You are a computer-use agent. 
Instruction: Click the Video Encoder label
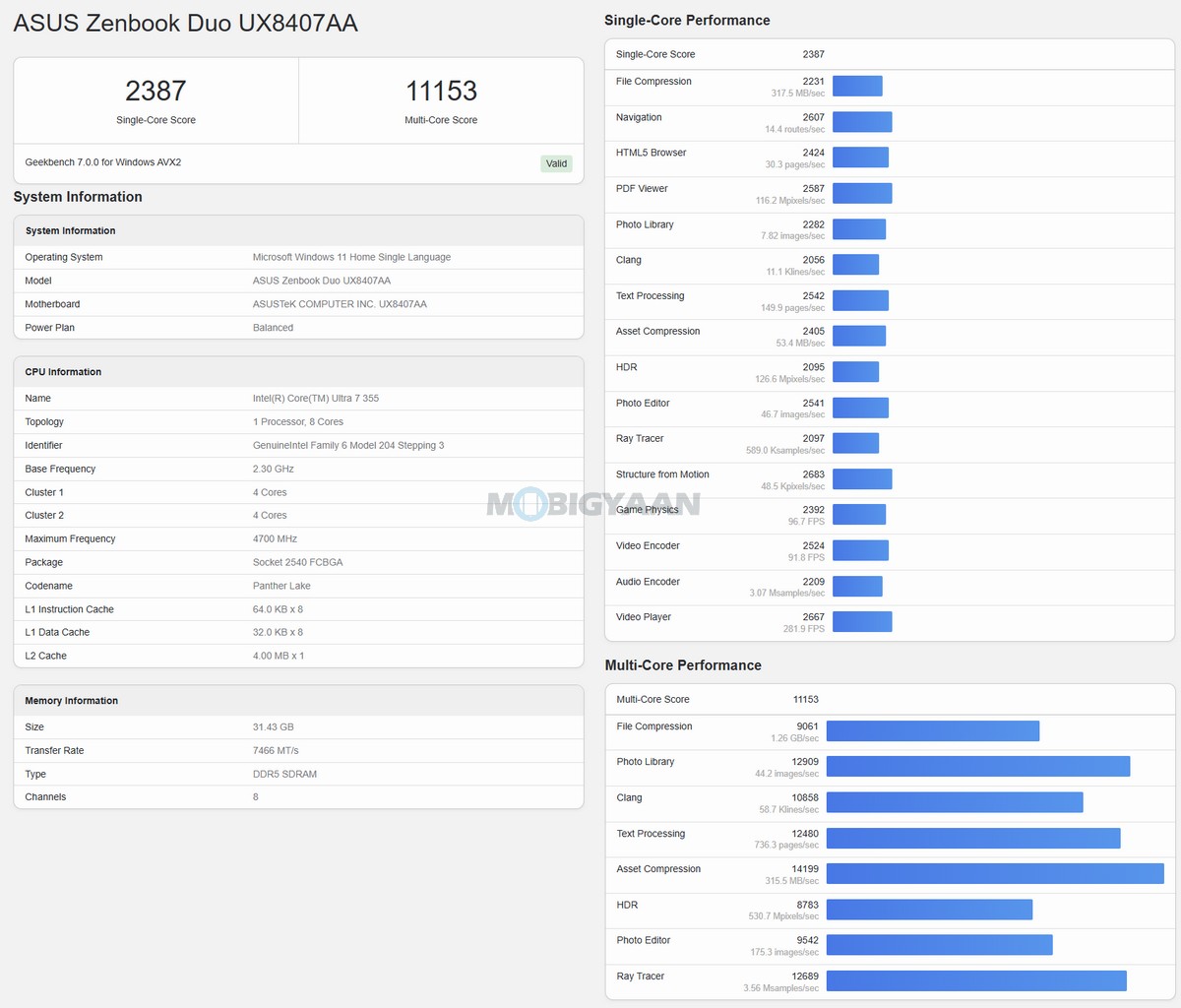[648, 545]
